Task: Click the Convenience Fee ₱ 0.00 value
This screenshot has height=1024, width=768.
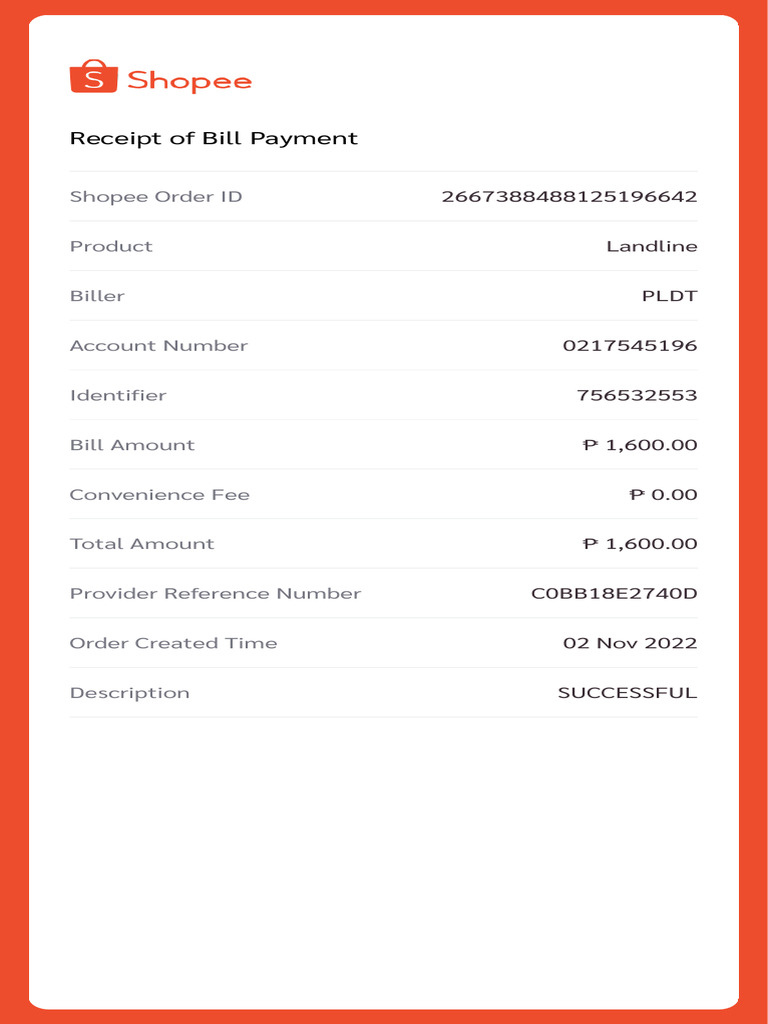Action: [664, 494]
